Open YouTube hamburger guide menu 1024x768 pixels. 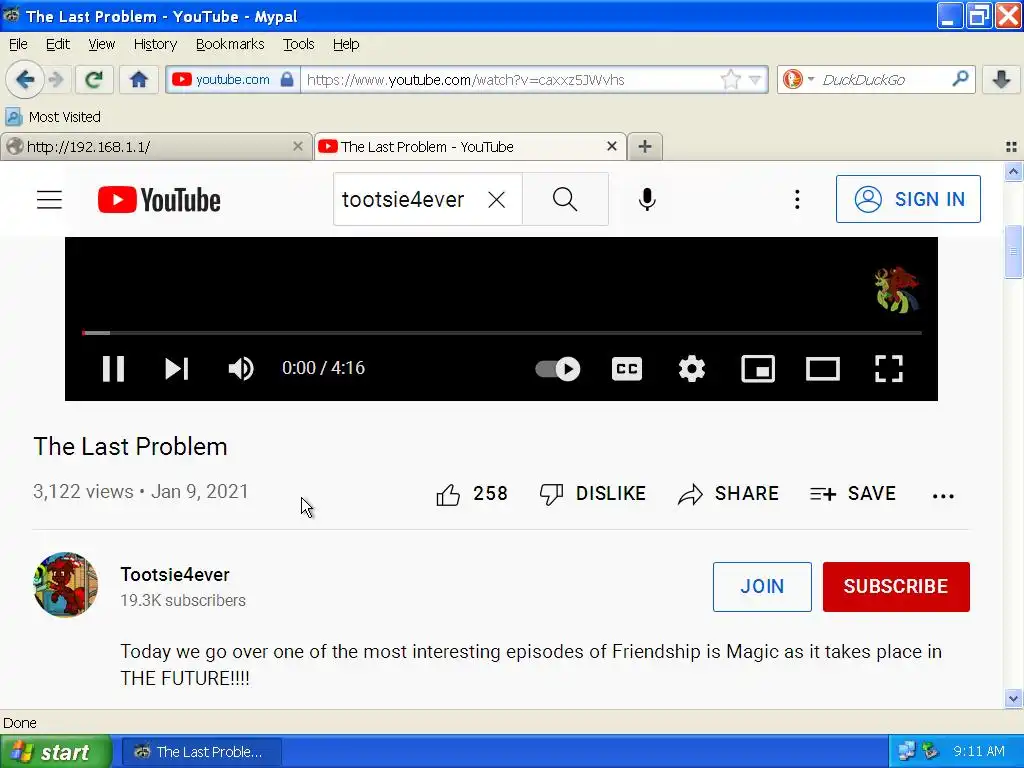(49, 199)
